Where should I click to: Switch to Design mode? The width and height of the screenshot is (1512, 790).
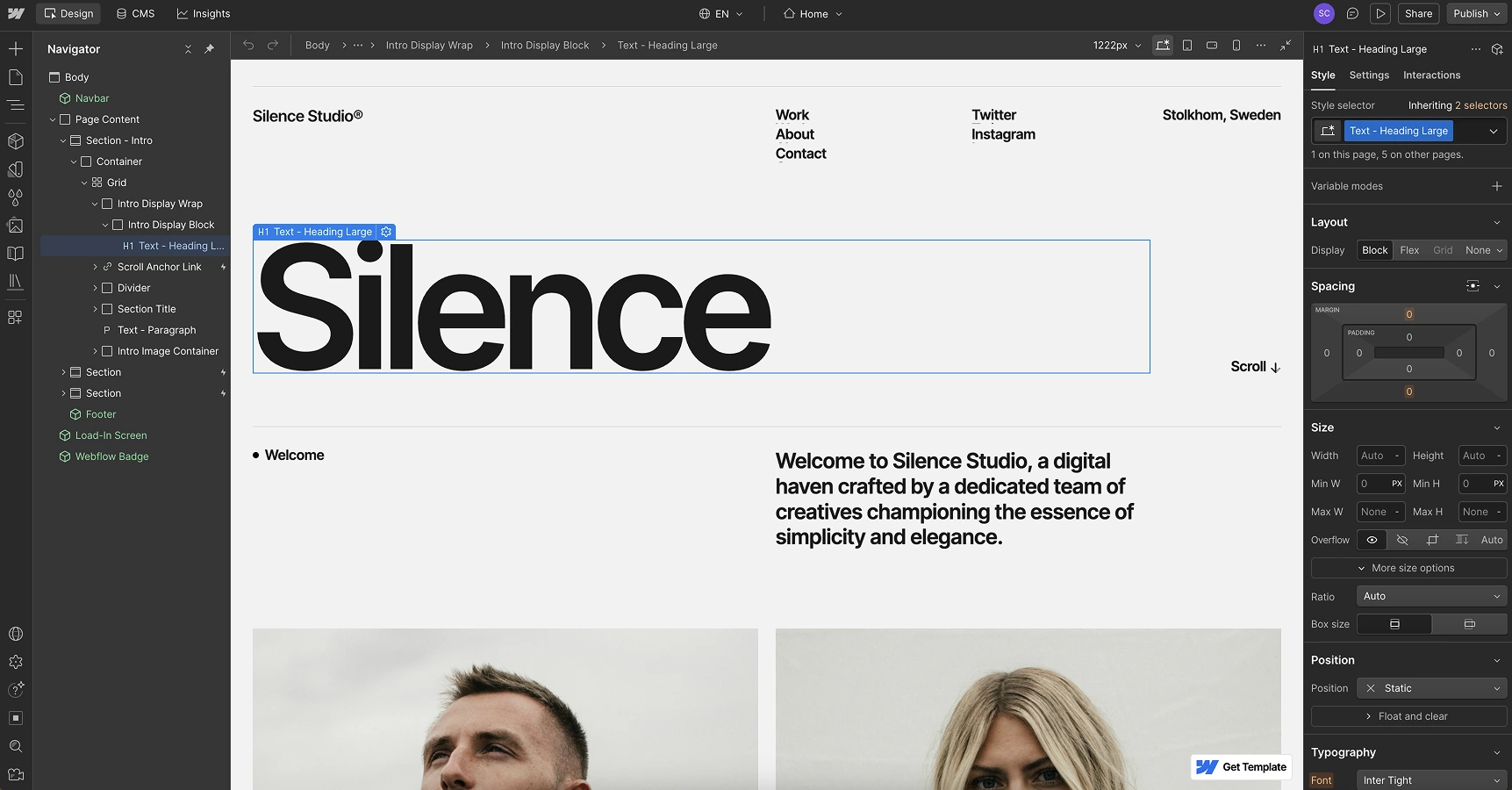click(68, 14)
